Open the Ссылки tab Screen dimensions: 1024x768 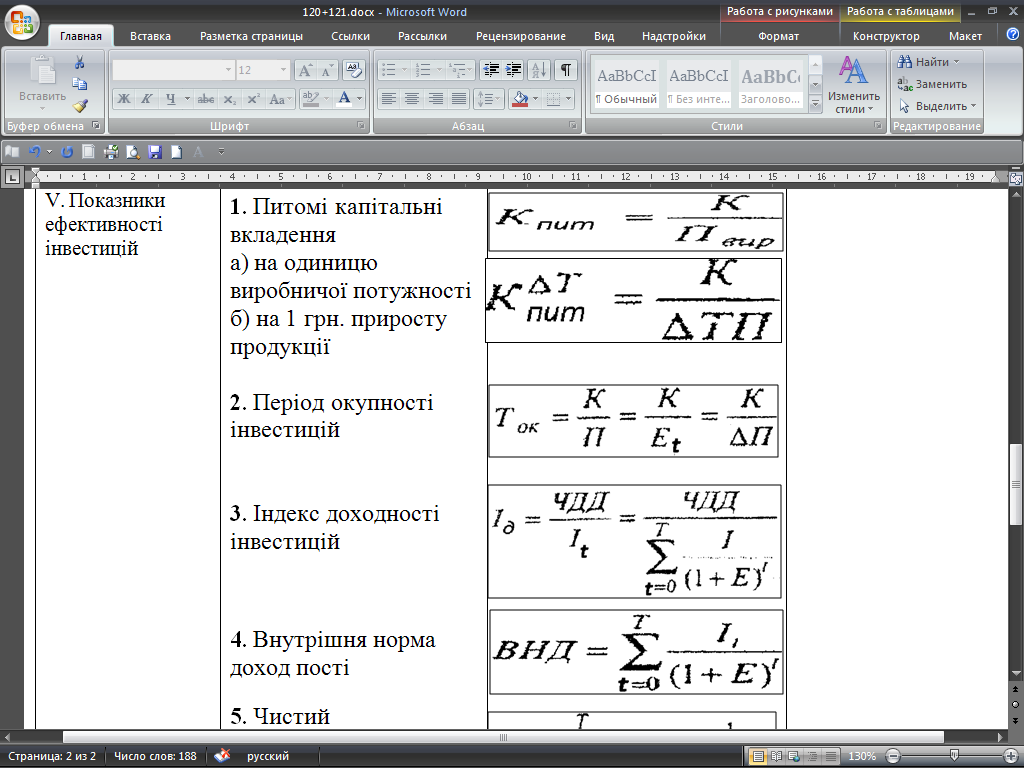pyautogui.click(x=350, y=37)
